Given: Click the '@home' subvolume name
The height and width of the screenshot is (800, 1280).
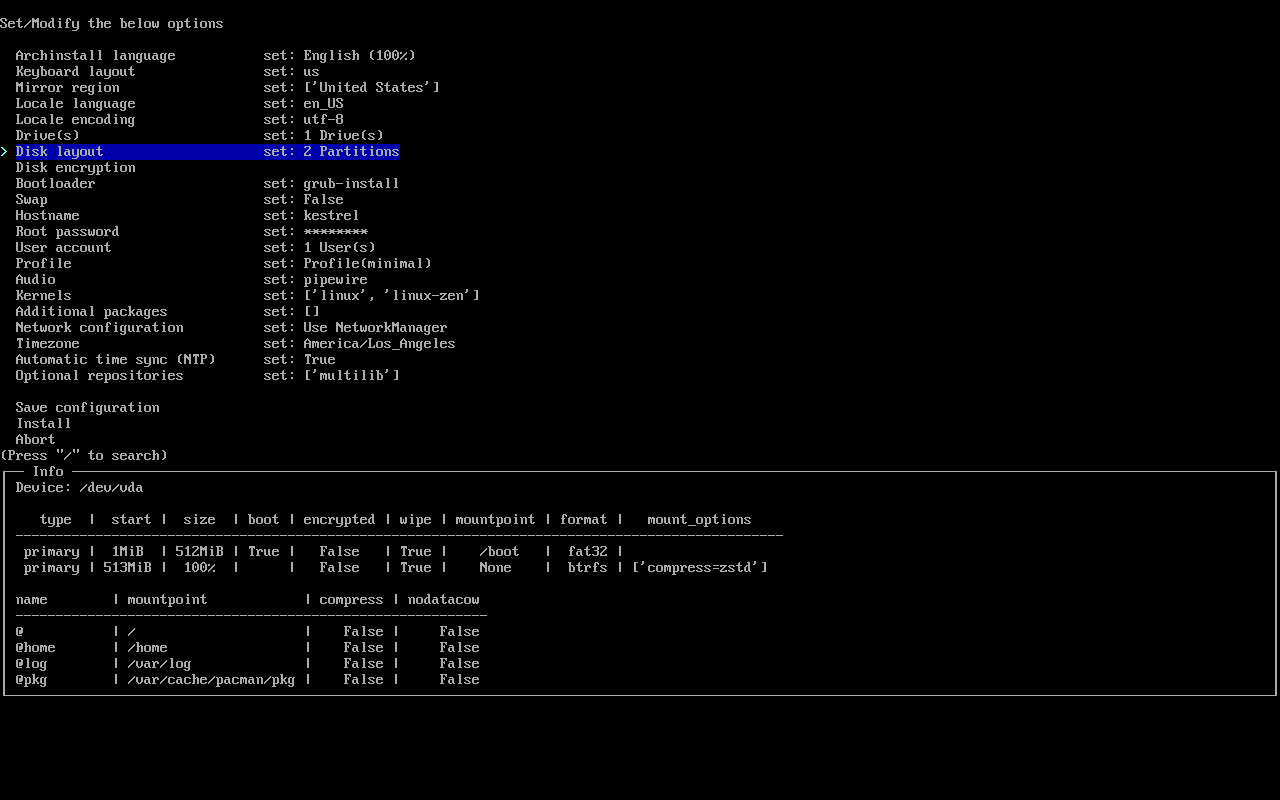Looking at the screenshot, I should point(36,648).
